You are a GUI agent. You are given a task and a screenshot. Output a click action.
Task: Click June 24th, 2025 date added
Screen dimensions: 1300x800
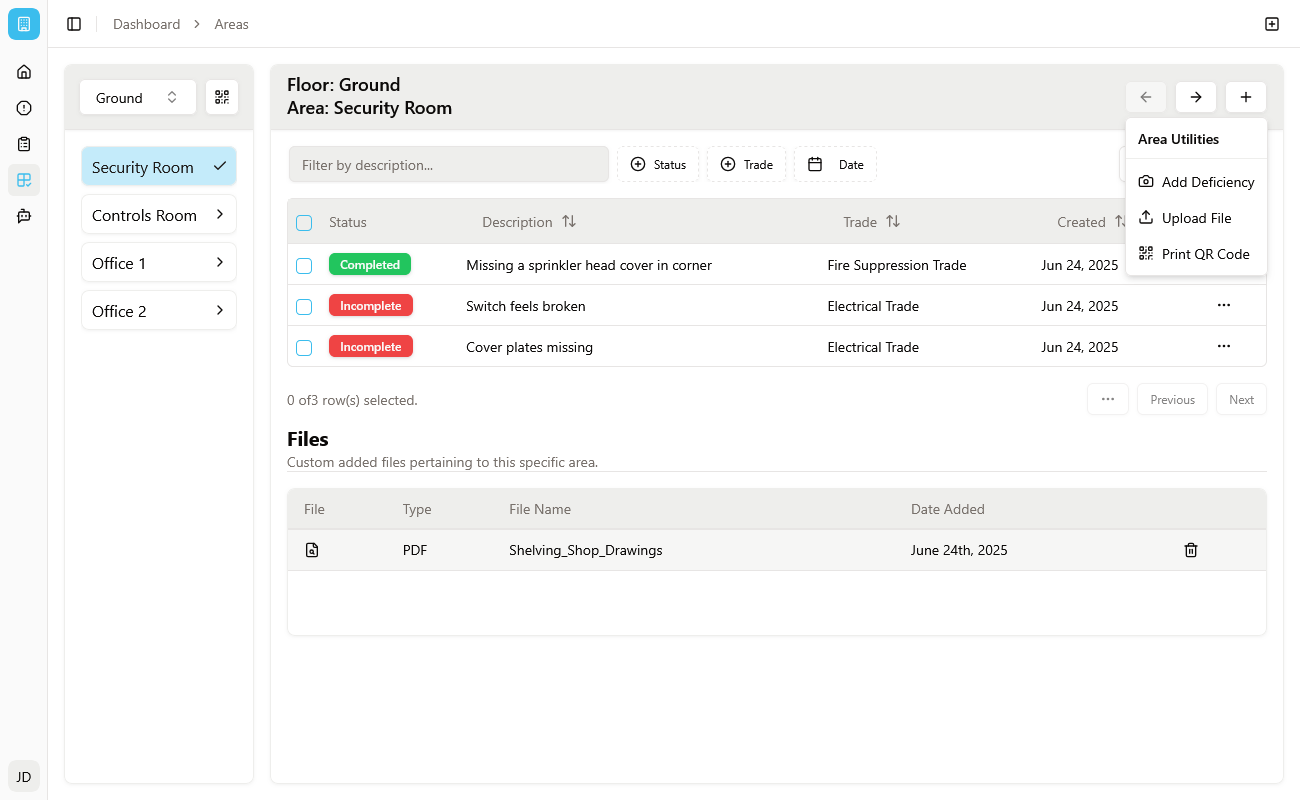click(959, 550)
